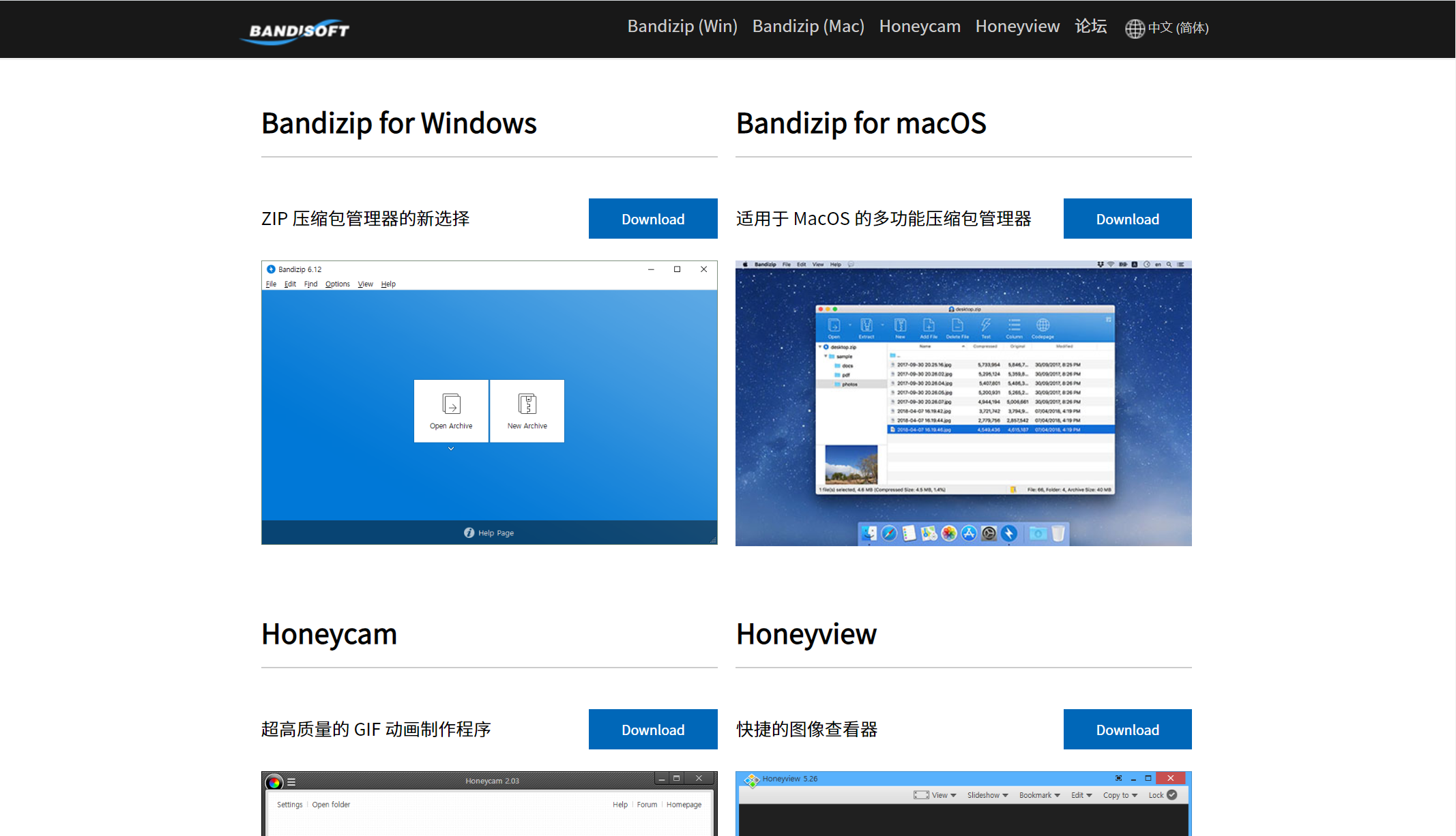The image size is (1456, 836).
Task: Click Homepage link in the Honeycam window
Action: click(x=684, y=805)
